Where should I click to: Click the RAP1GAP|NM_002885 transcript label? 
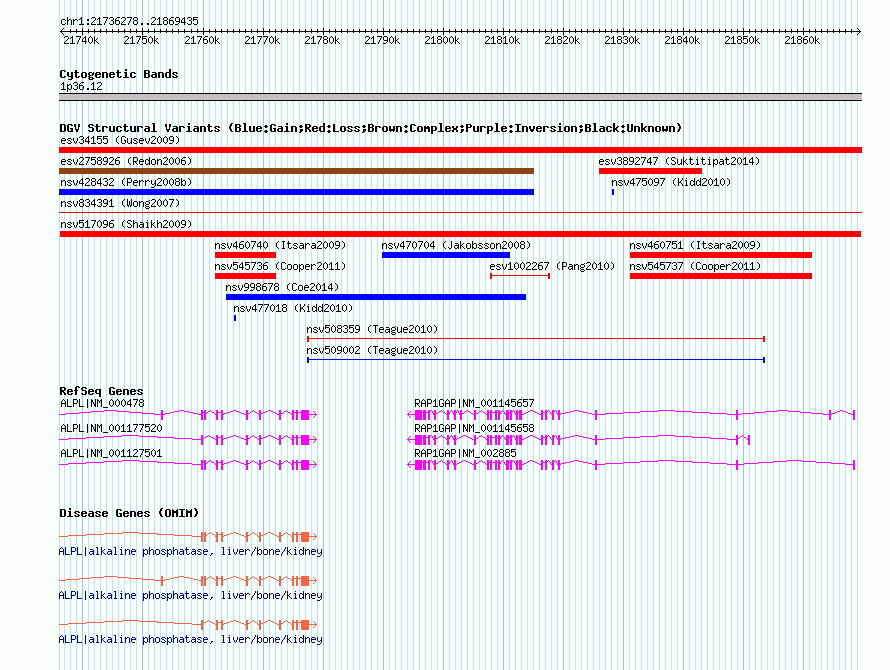click(465, 453)
